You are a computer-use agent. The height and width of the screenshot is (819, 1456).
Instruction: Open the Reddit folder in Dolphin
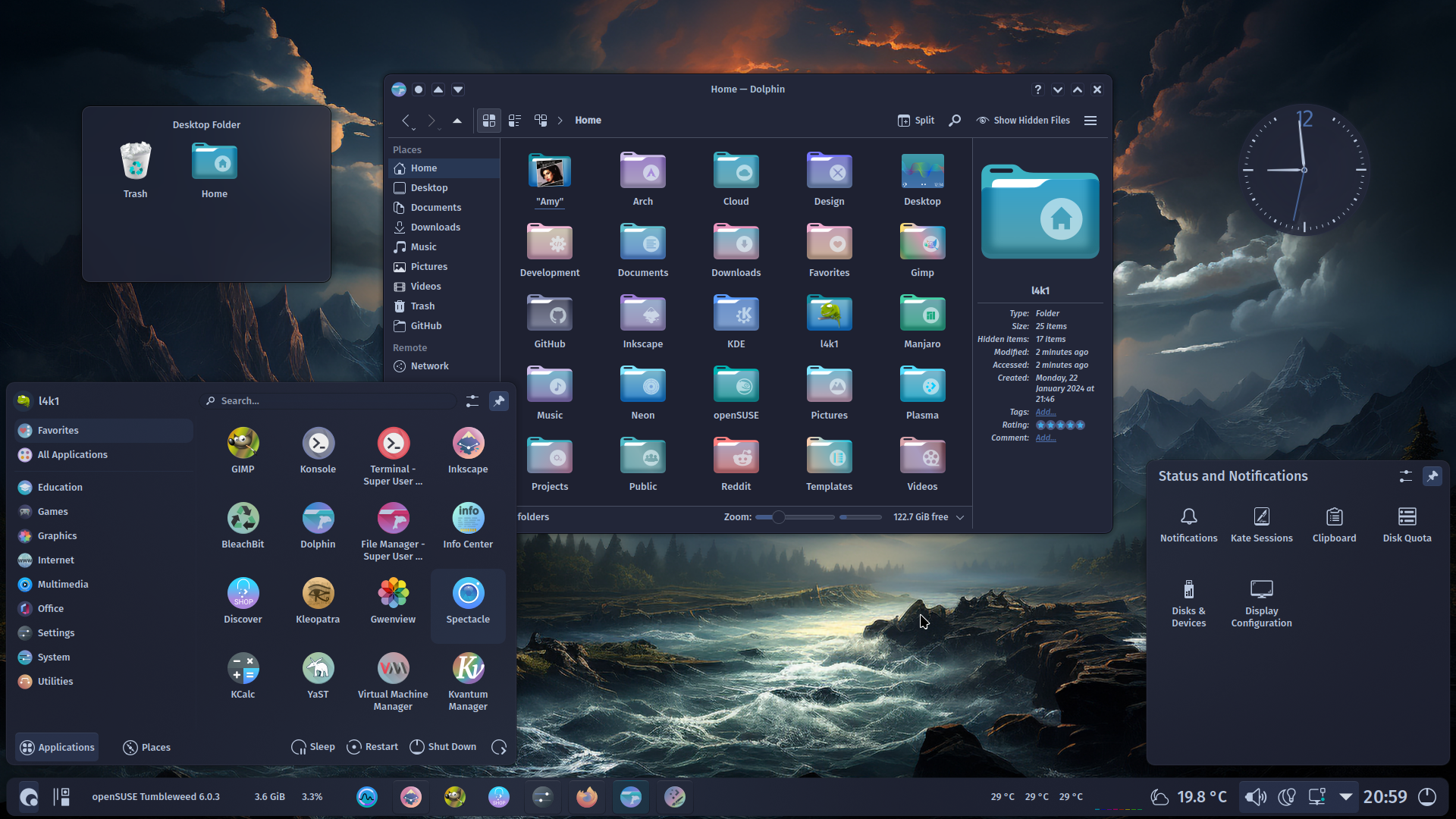point(736,464)
